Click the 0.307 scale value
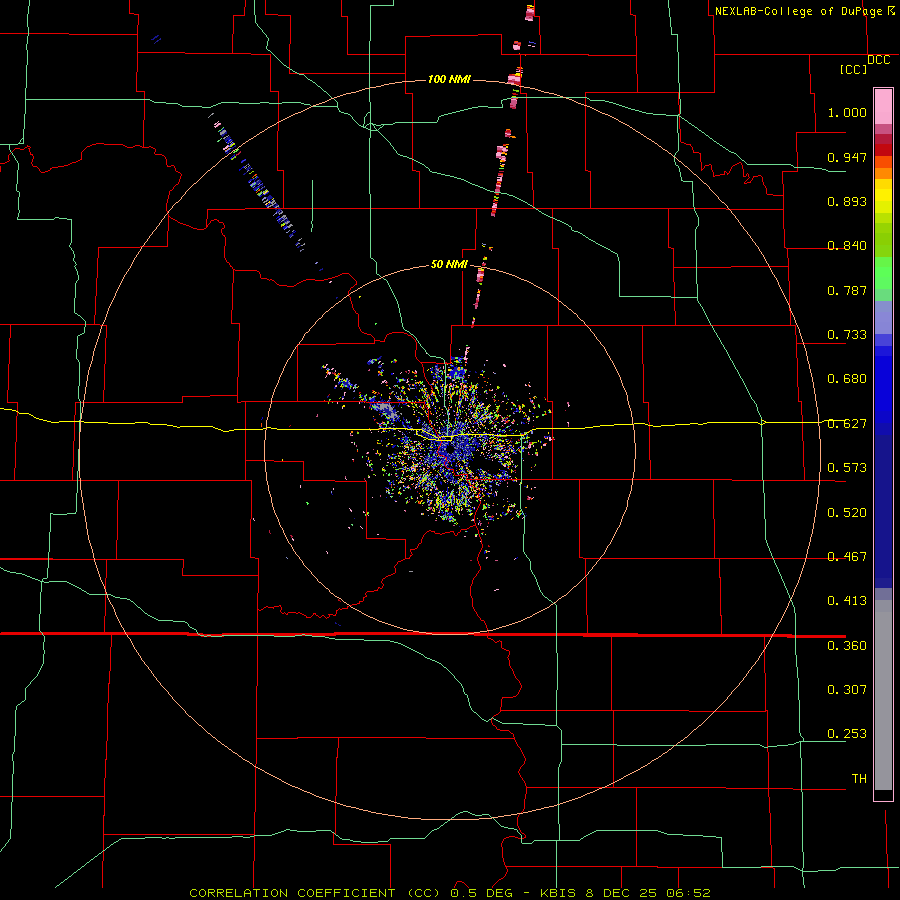 tap(847, 690)
